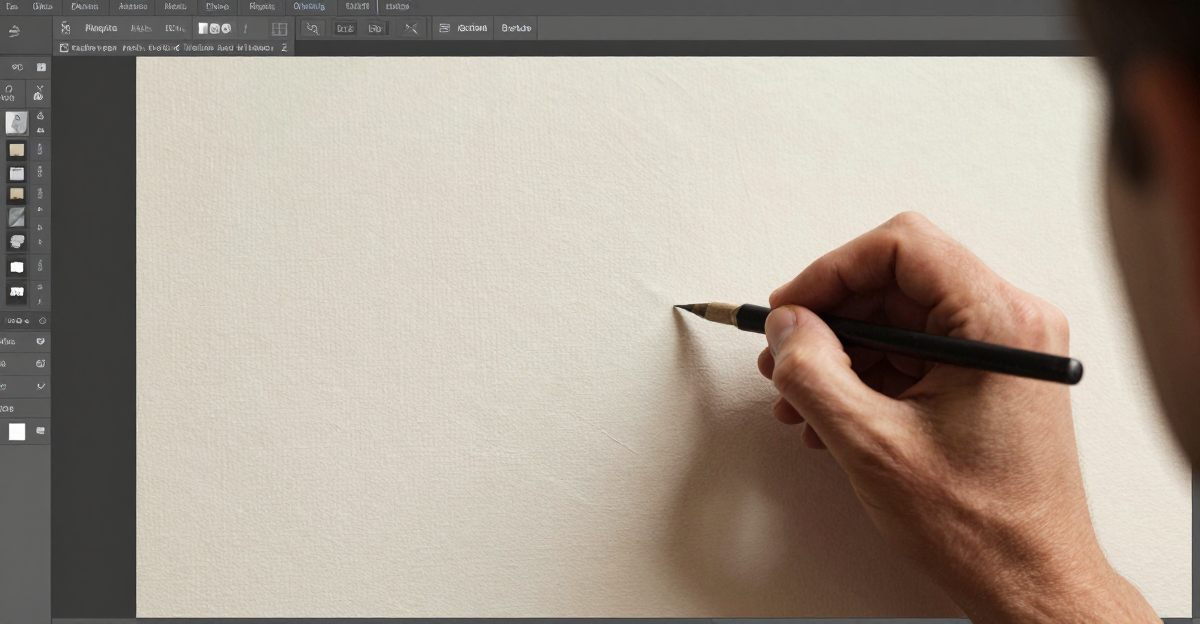This screenshot has width=1200, height=624.
Task: Click the small white square icon in options bar
Action: pyautogui.click(x=203, y=29)
